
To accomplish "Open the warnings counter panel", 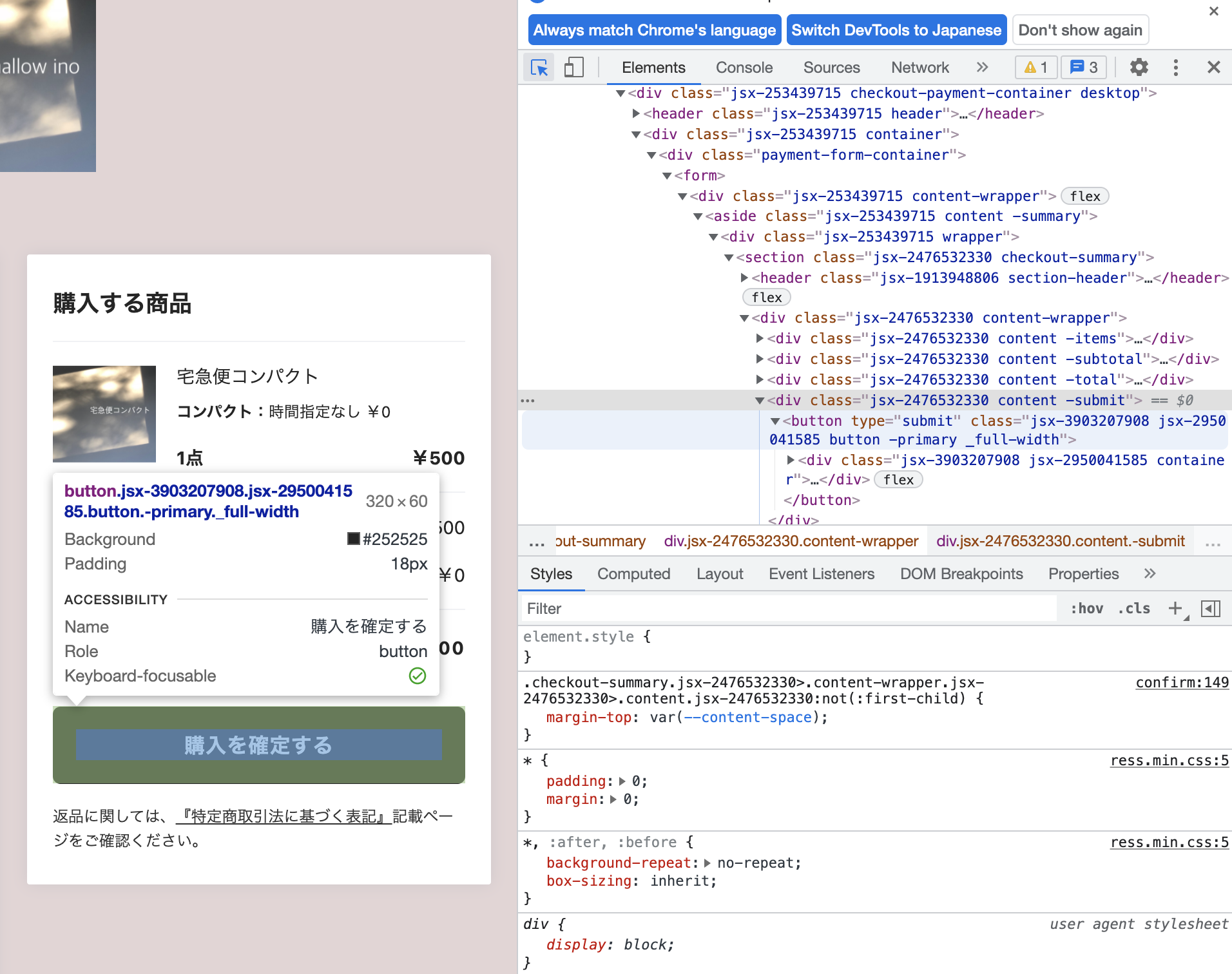I will (x=1035, y=67).
